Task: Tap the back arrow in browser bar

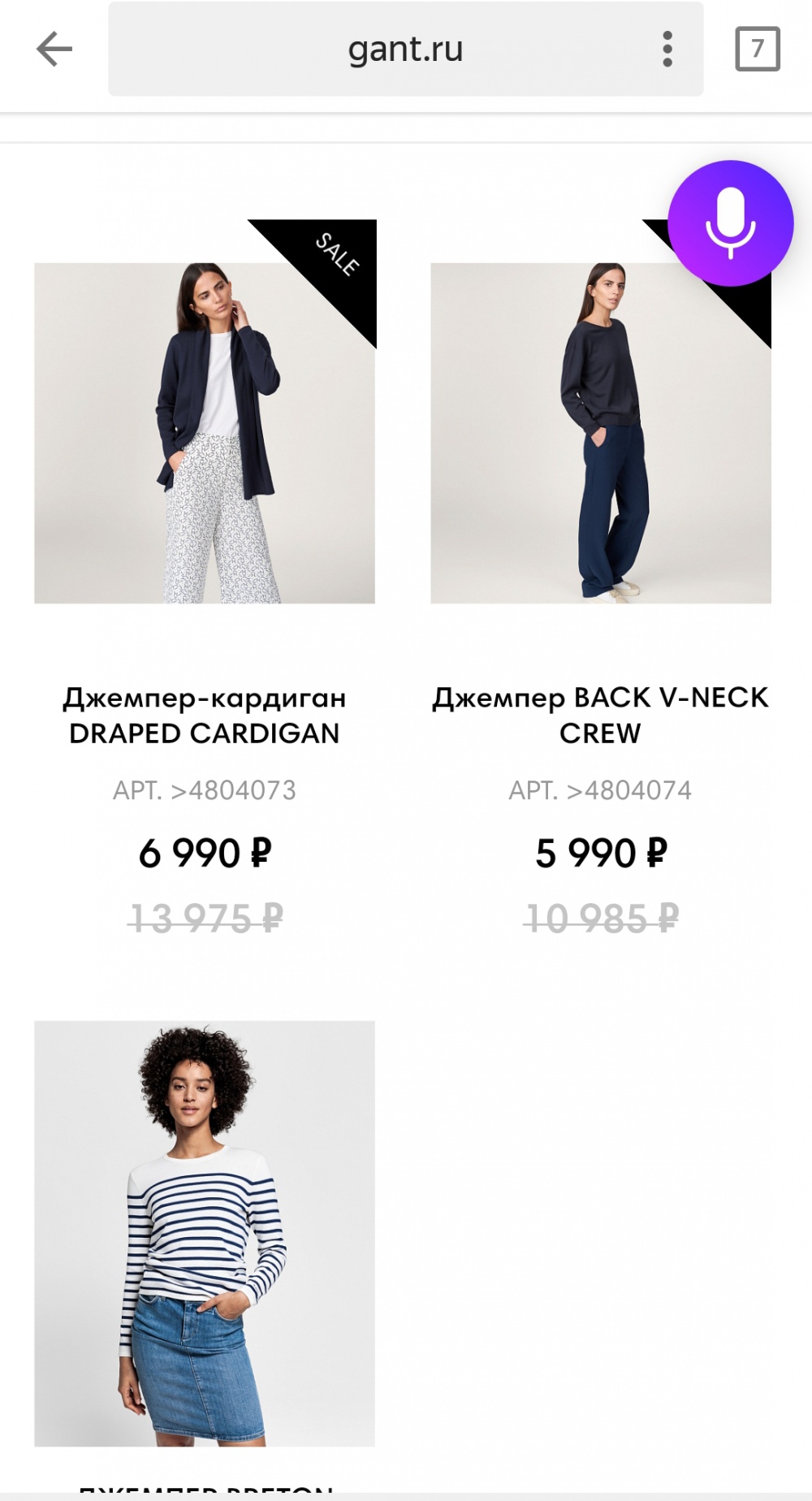Action: [54, 50]
